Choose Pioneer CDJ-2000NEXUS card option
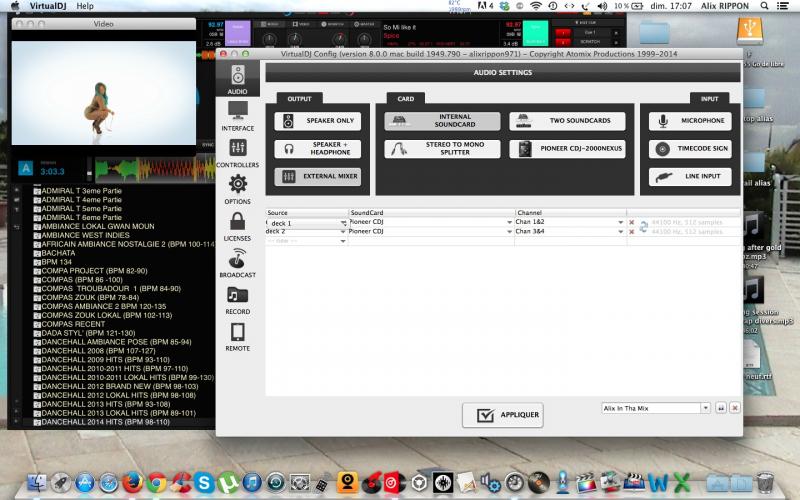800x500 pixels. (567, 148)
